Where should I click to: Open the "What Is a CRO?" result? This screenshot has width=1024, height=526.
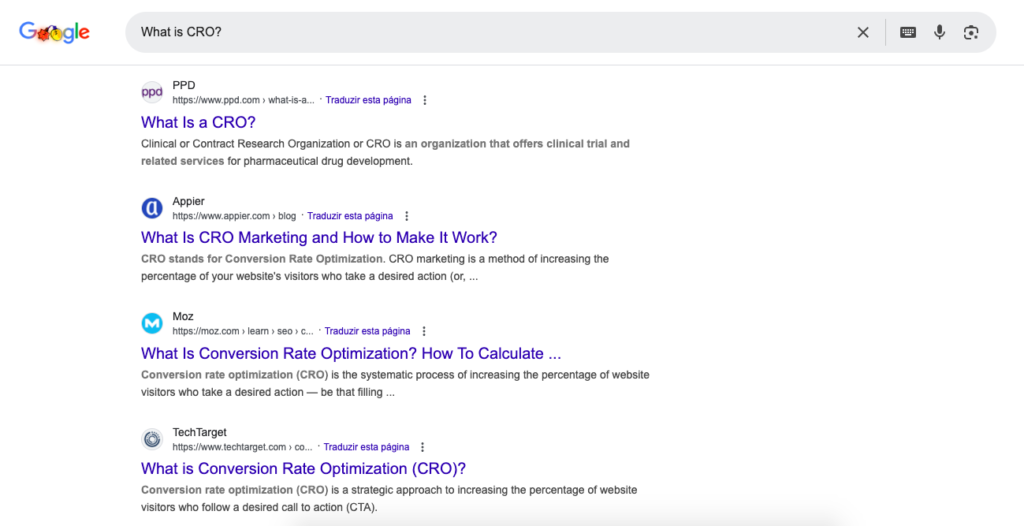pos(198,122)
